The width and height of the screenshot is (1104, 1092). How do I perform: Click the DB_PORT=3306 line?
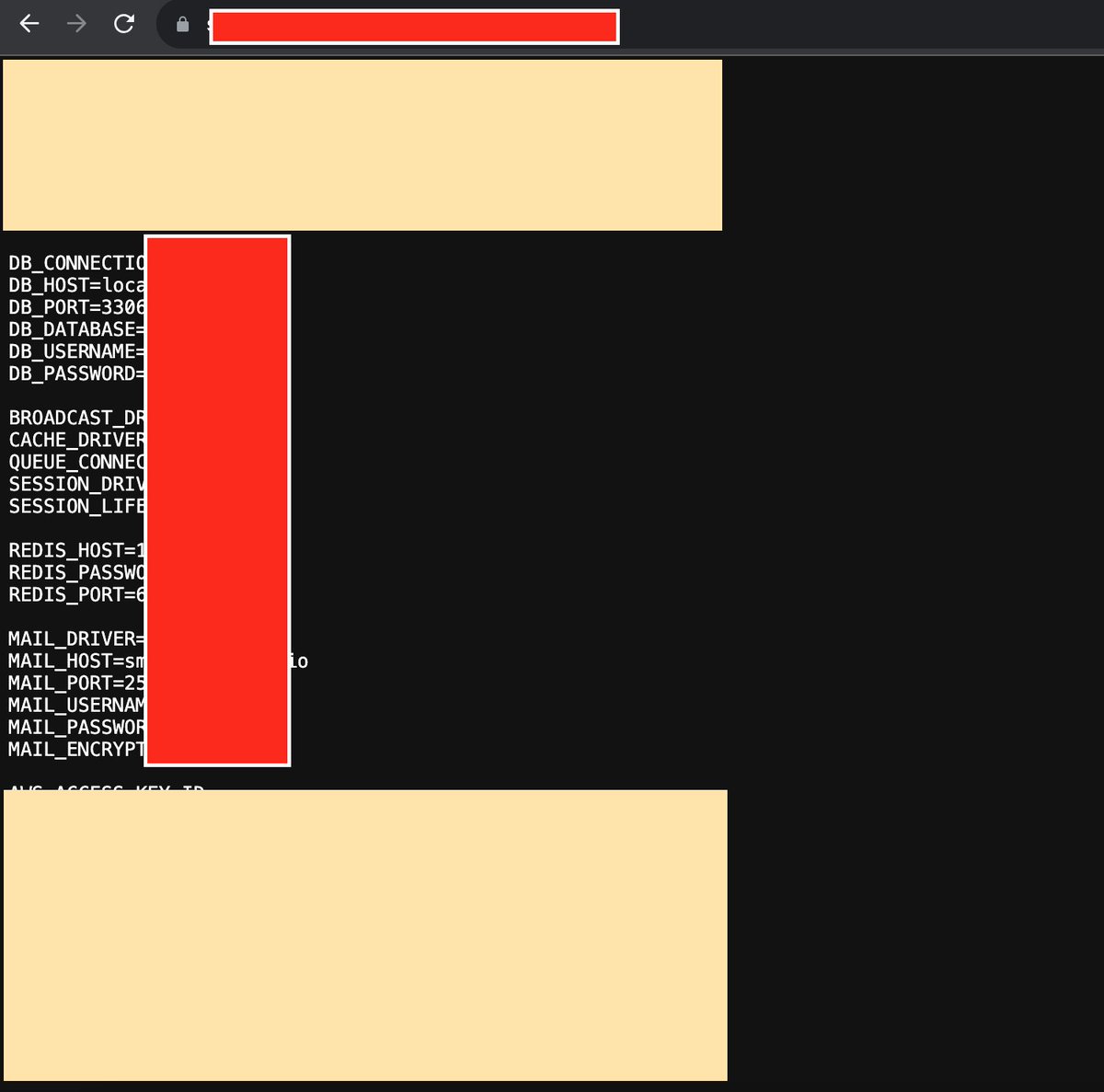click(76, 307)
